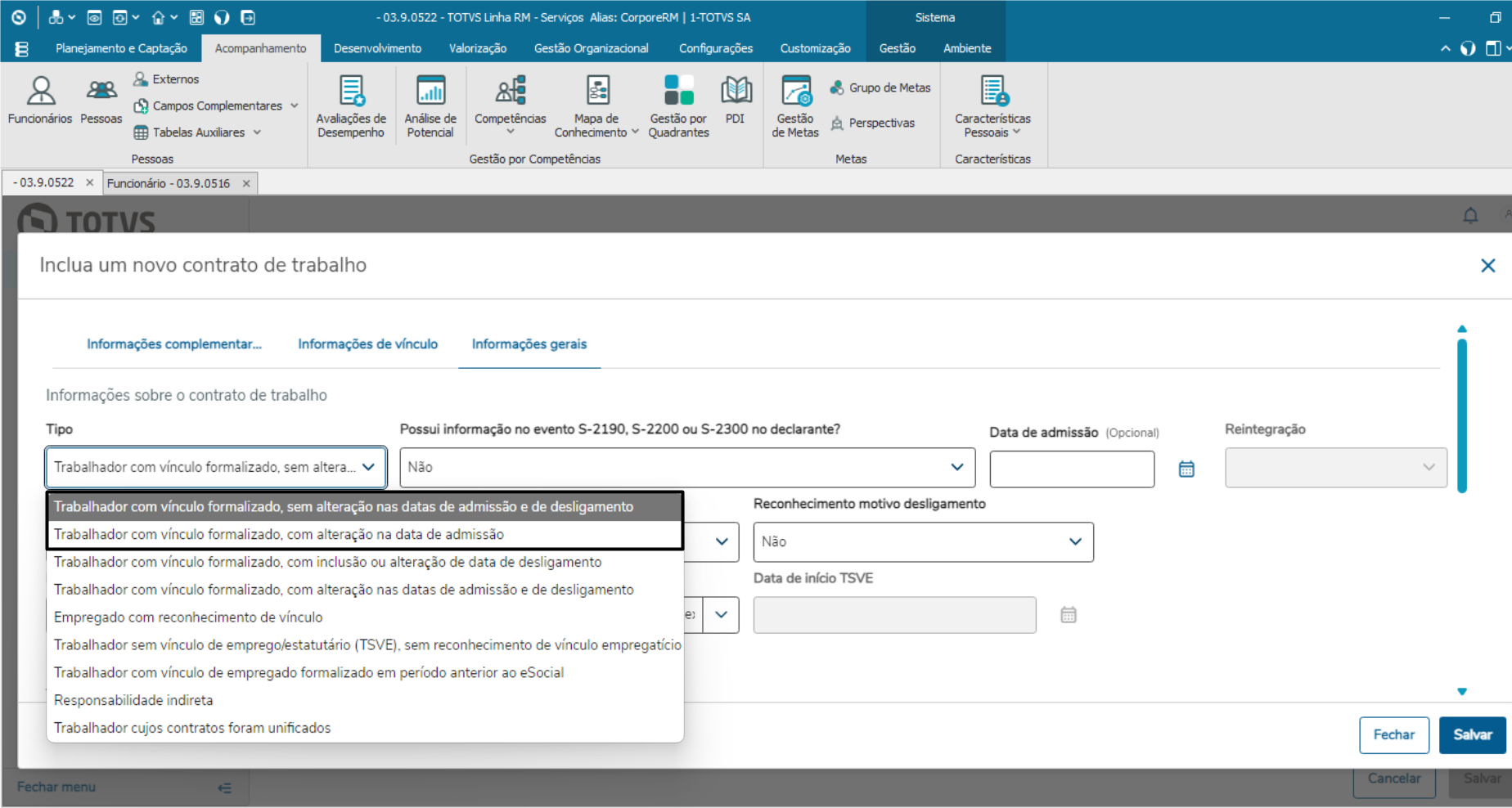Open the calendar picker for Data de admissão
The width and height of the screenshot is (1512, 808).
point(1186,469)
